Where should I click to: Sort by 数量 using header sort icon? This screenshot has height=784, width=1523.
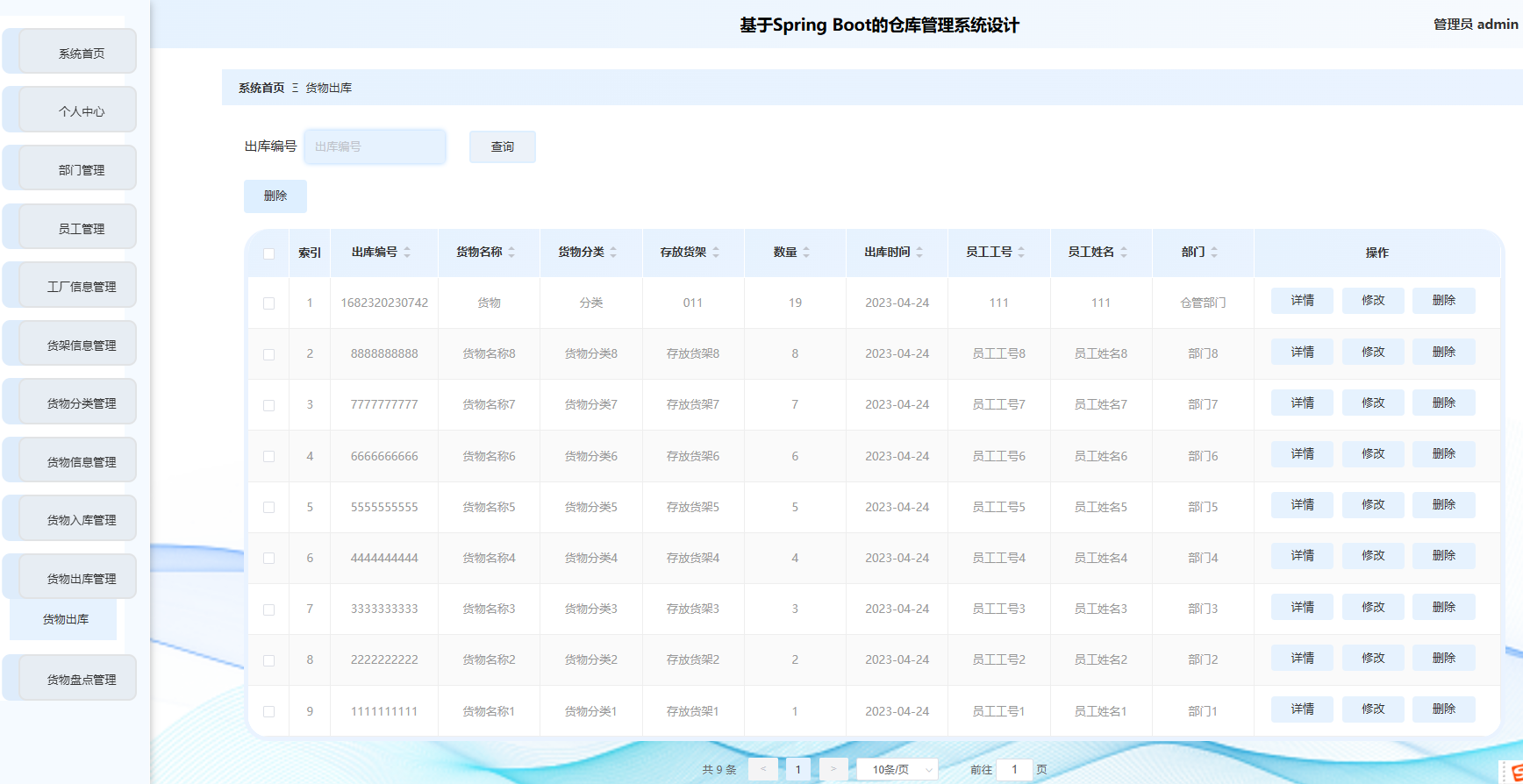(x=806, y=253)
